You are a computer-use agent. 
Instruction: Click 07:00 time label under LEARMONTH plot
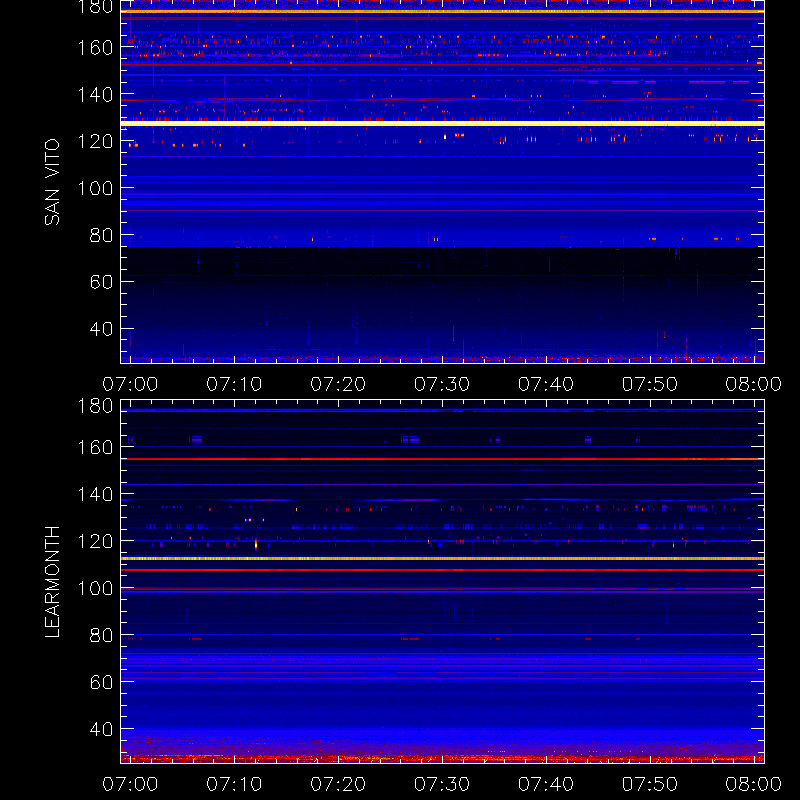pos(130,784)
